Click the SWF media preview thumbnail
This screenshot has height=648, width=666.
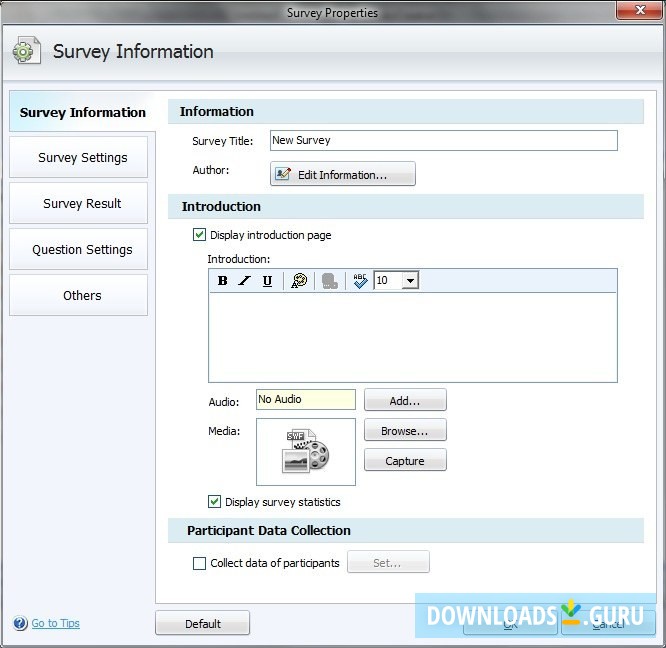pyautogui.click(x=306, y=452)
